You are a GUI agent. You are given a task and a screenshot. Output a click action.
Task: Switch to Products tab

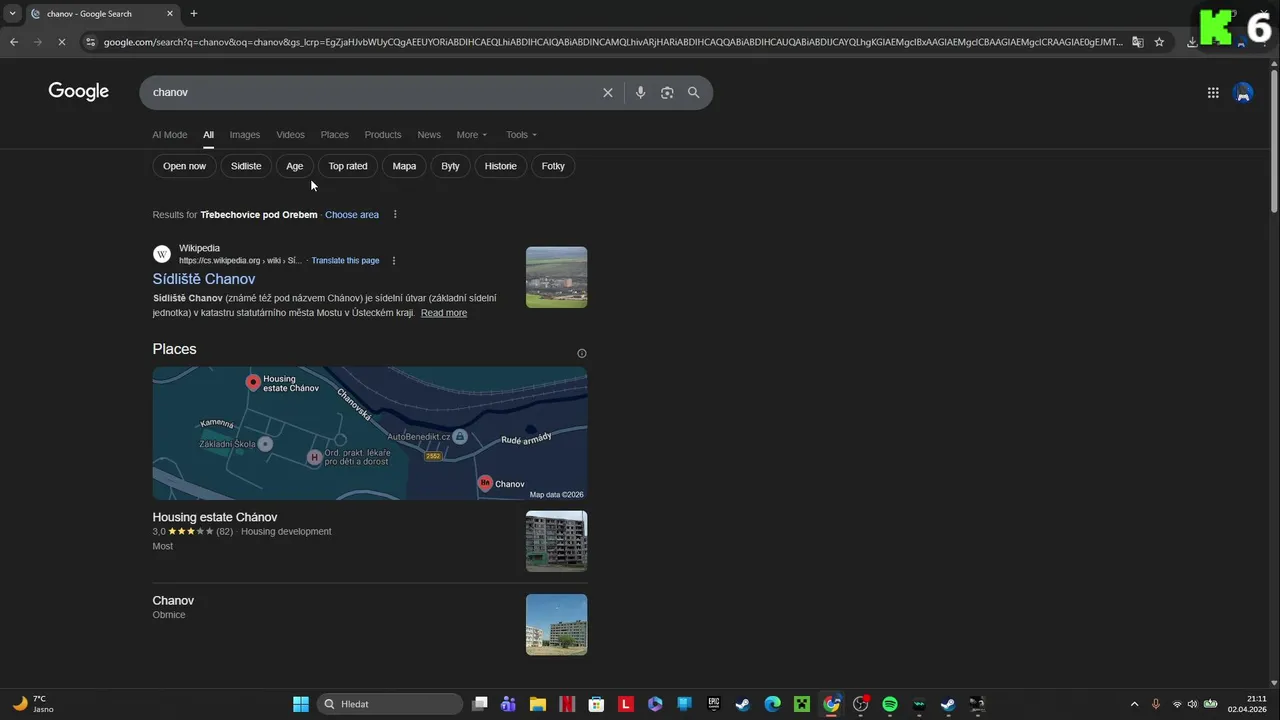click(383, 135)
